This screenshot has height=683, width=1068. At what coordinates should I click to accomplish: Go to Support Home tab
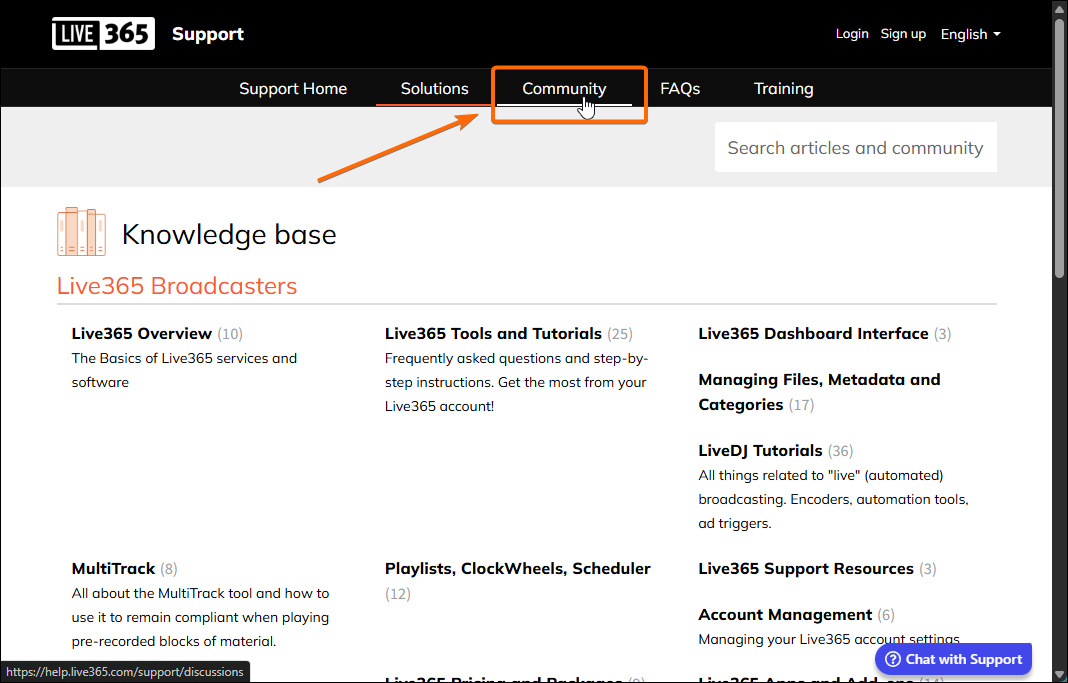point(293,89)
